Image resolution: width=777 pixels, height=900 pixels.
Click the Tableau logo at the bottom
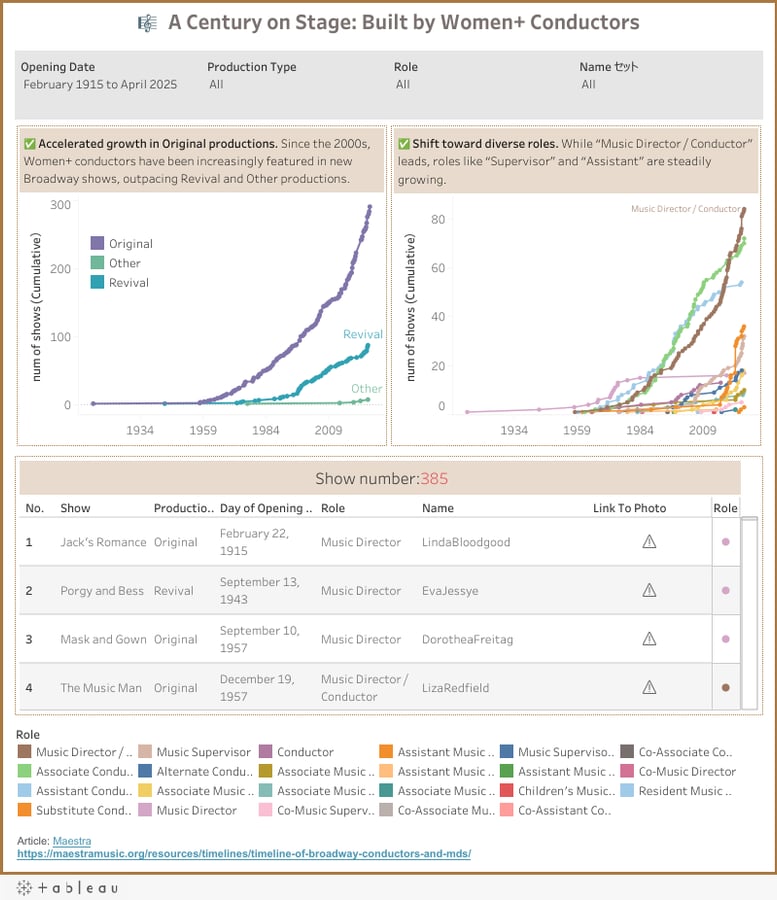[67, 887]
